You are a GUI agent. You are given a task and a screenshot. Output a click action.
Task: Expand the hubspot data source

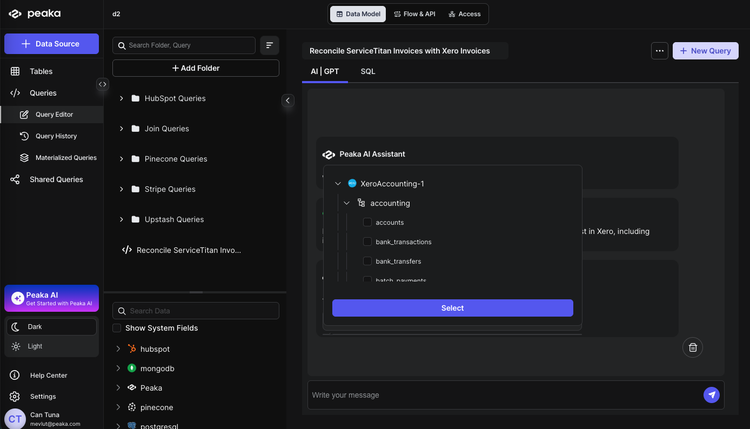[x=118, y=349]
